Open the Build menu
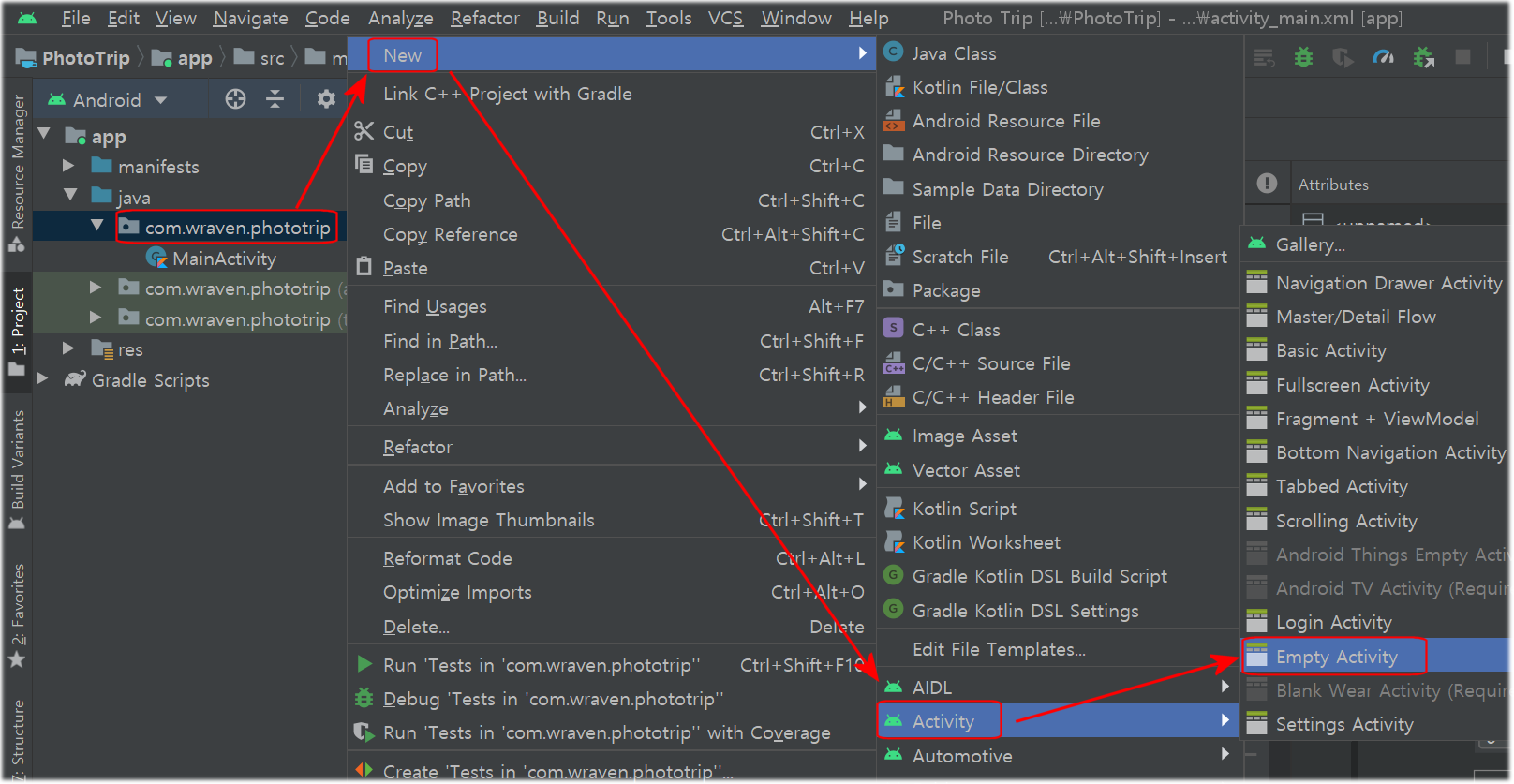Viewport: 1514px width, 784px height. (557, 18)
